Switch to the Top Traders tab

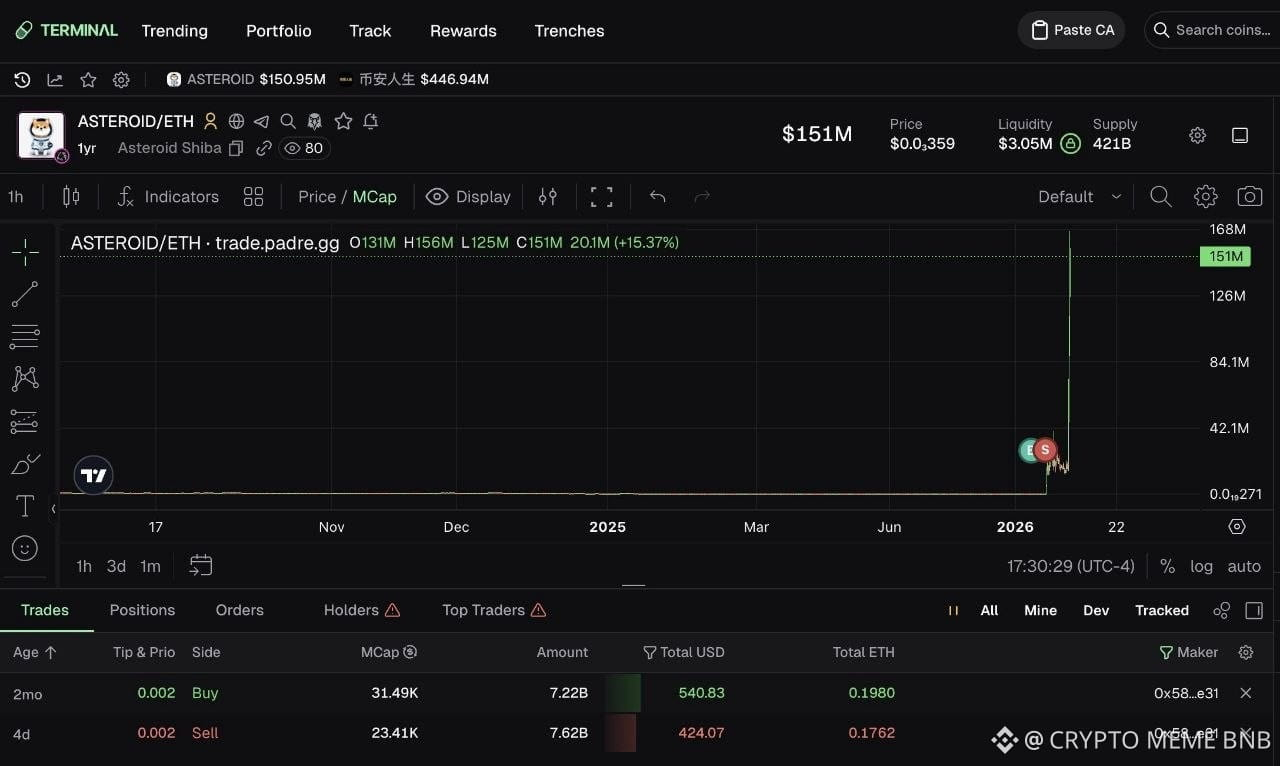coord(494,610)
